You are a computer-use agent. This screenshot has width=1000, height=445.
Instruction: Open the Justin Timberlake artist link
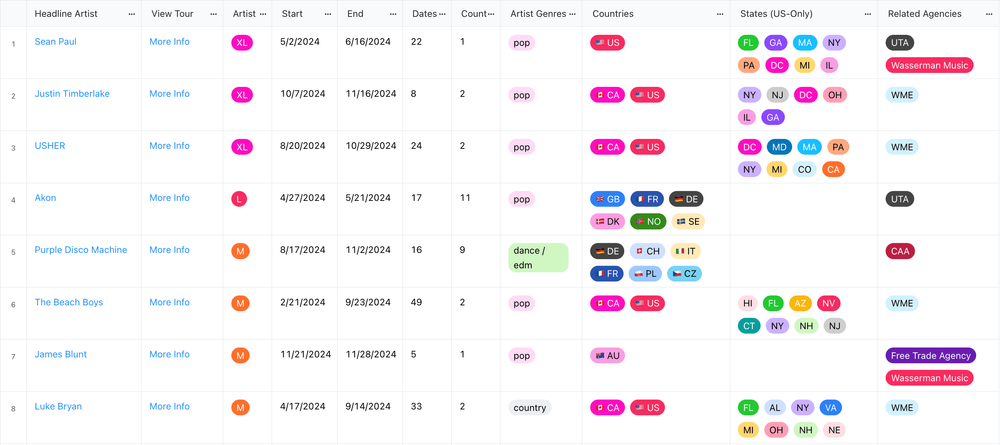tap(72, 94)
